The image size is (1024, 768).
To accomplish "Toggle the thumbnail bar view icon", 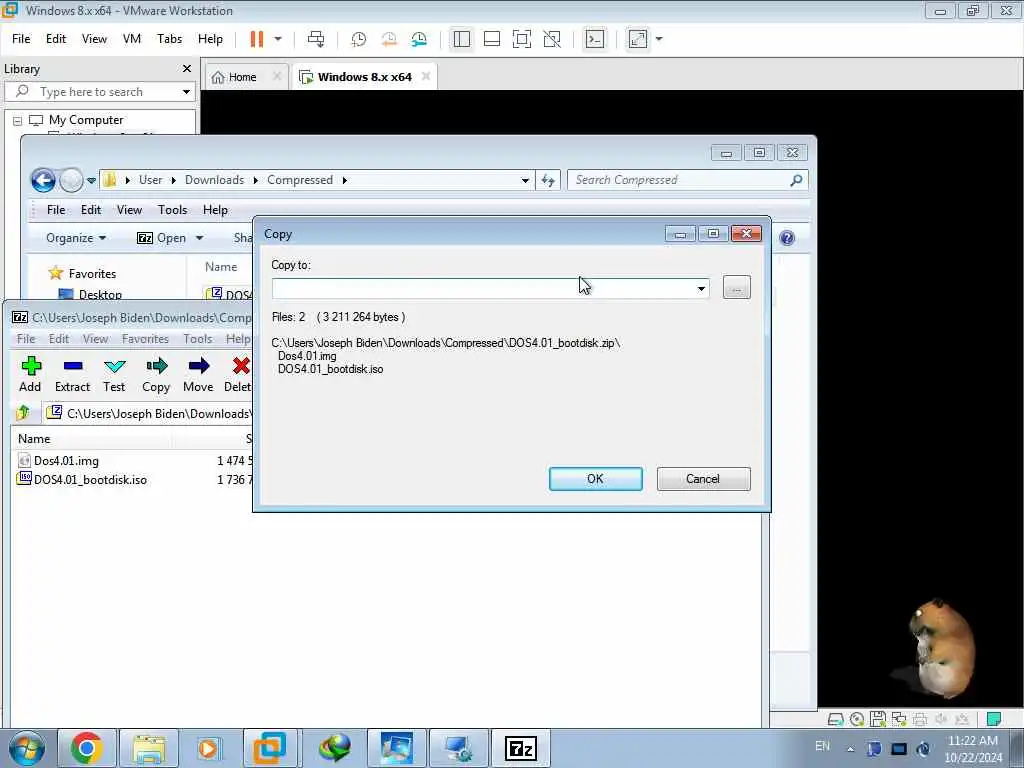I will click(492, 39).
